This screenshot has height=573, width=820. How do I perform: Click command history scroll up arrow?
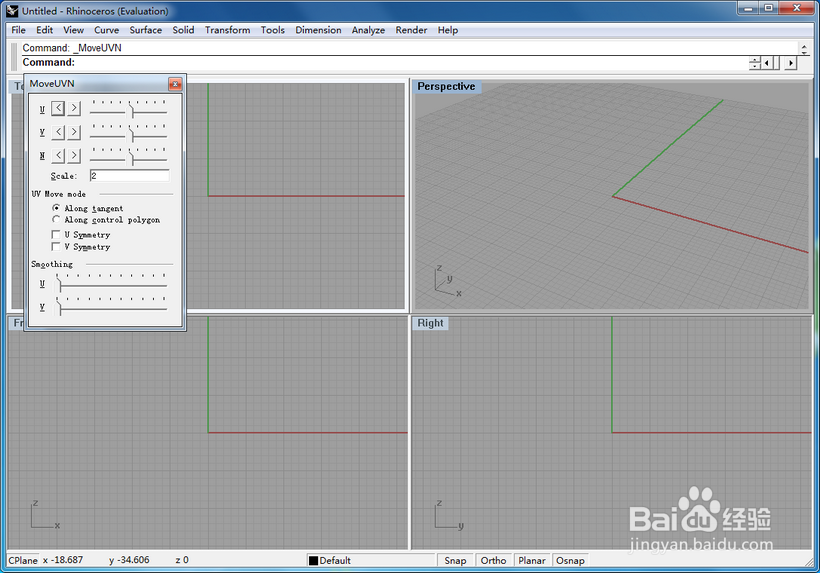click(x=804, y=45)
